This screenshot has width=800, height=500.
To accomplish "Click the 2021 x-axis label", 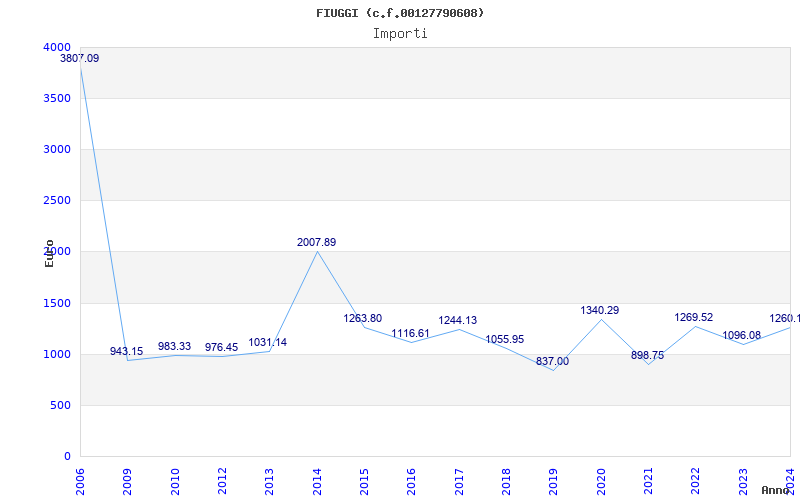I will (x=648, y=481).
